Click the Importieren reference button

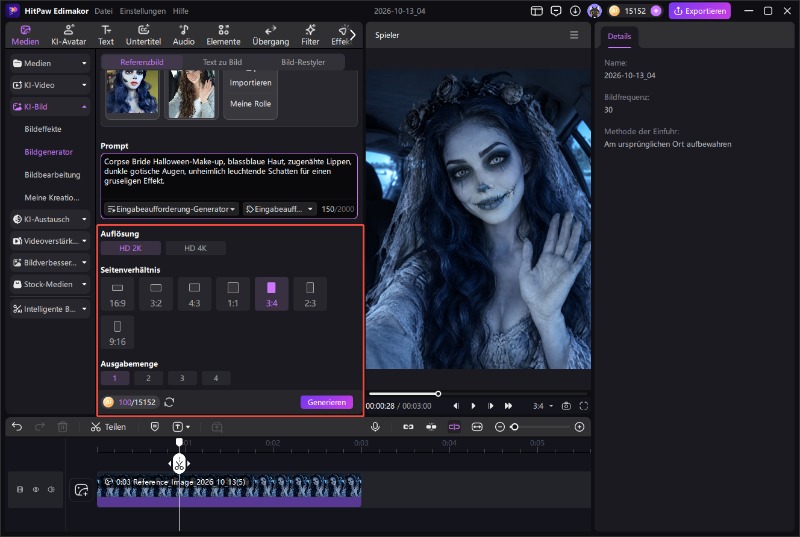click(x=251, y=83)
